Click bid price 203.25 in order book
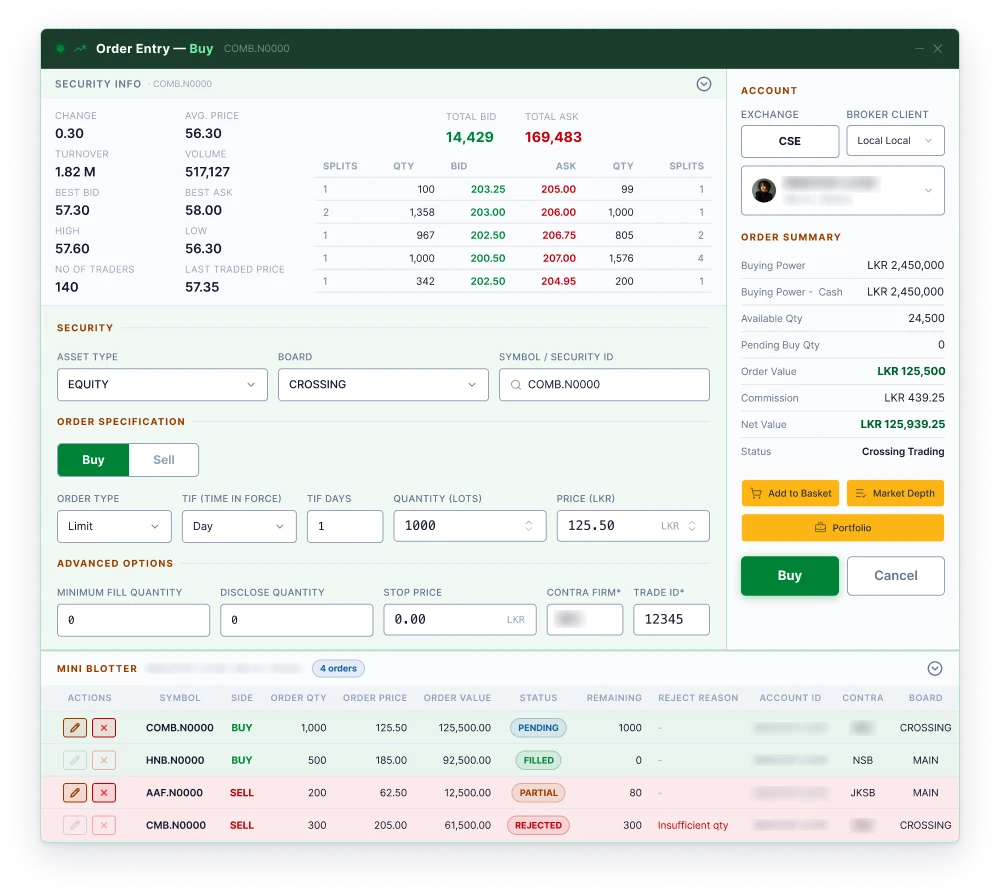 click(488, 189)
